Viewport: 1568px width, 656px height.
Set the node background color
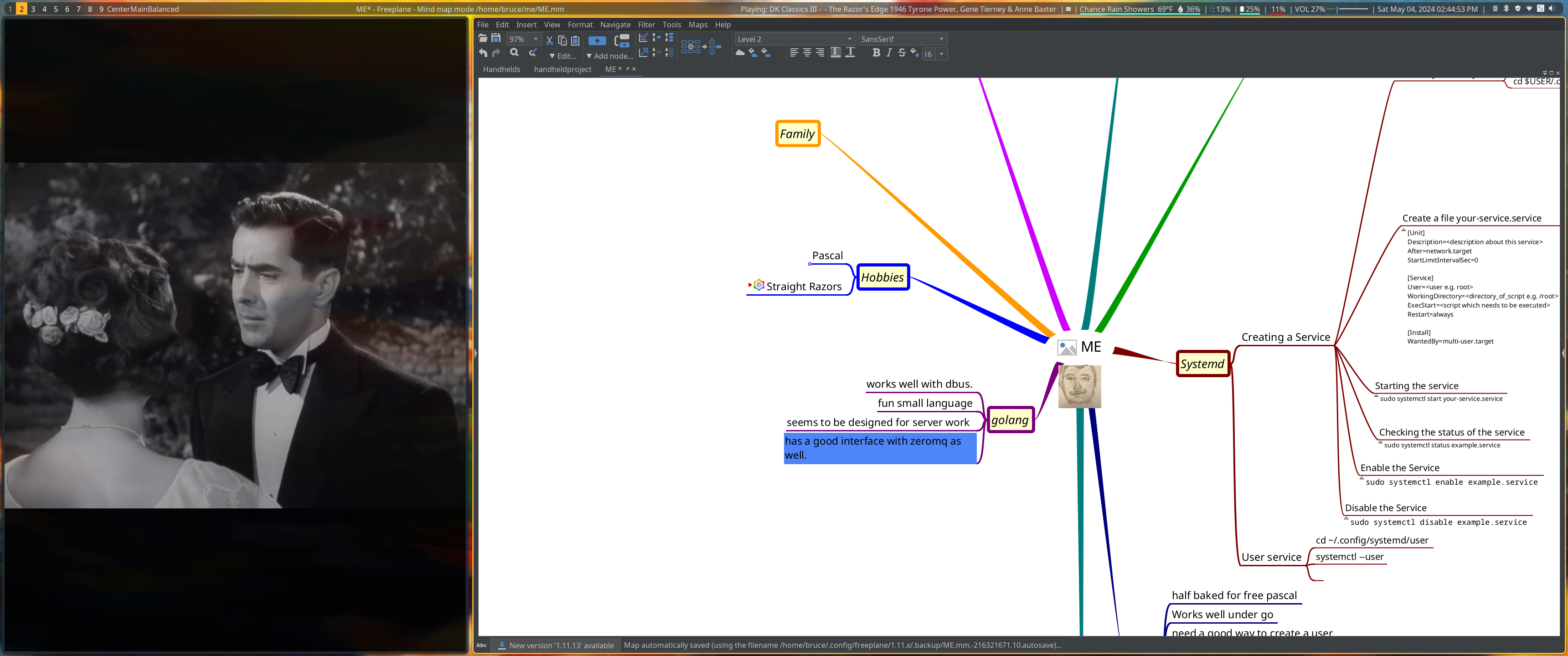pyautogui.click(x=766, y=53)
